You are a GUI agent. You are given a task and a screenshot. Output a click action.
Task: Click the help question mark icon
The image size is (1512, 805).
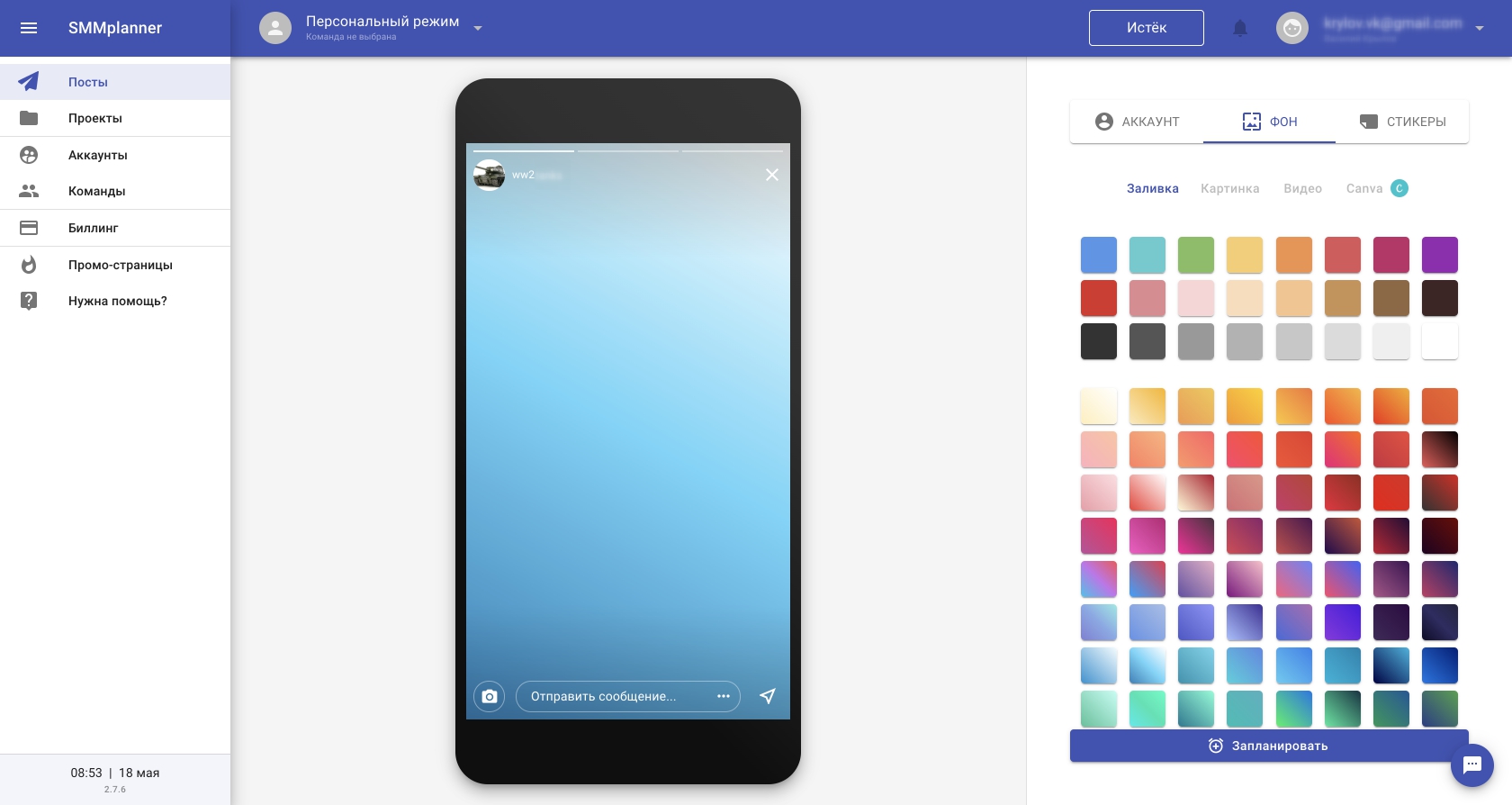[x=29, y=301]
